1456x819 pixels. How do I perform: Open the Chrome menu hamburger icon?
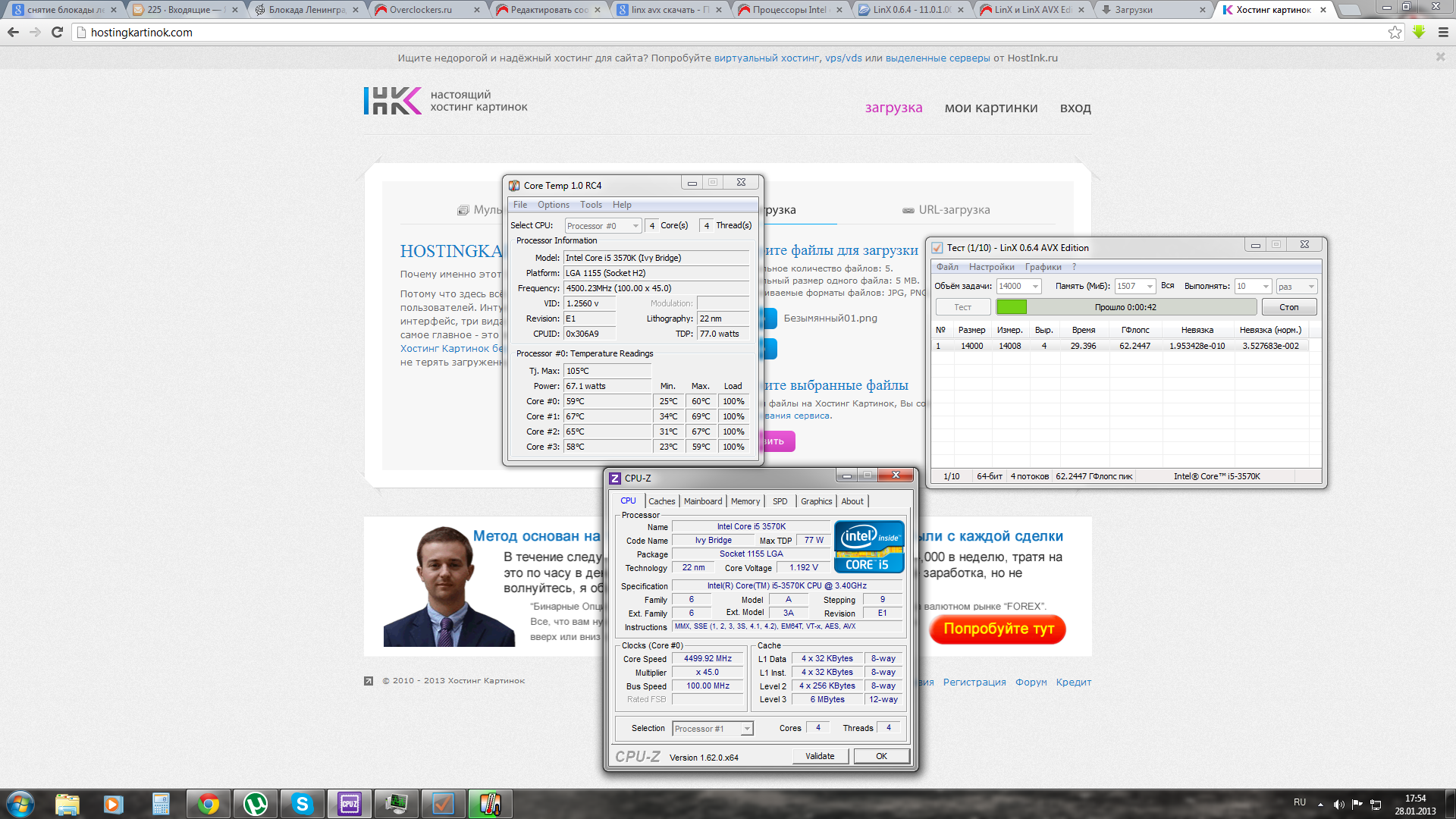[x=1443, y=32]
